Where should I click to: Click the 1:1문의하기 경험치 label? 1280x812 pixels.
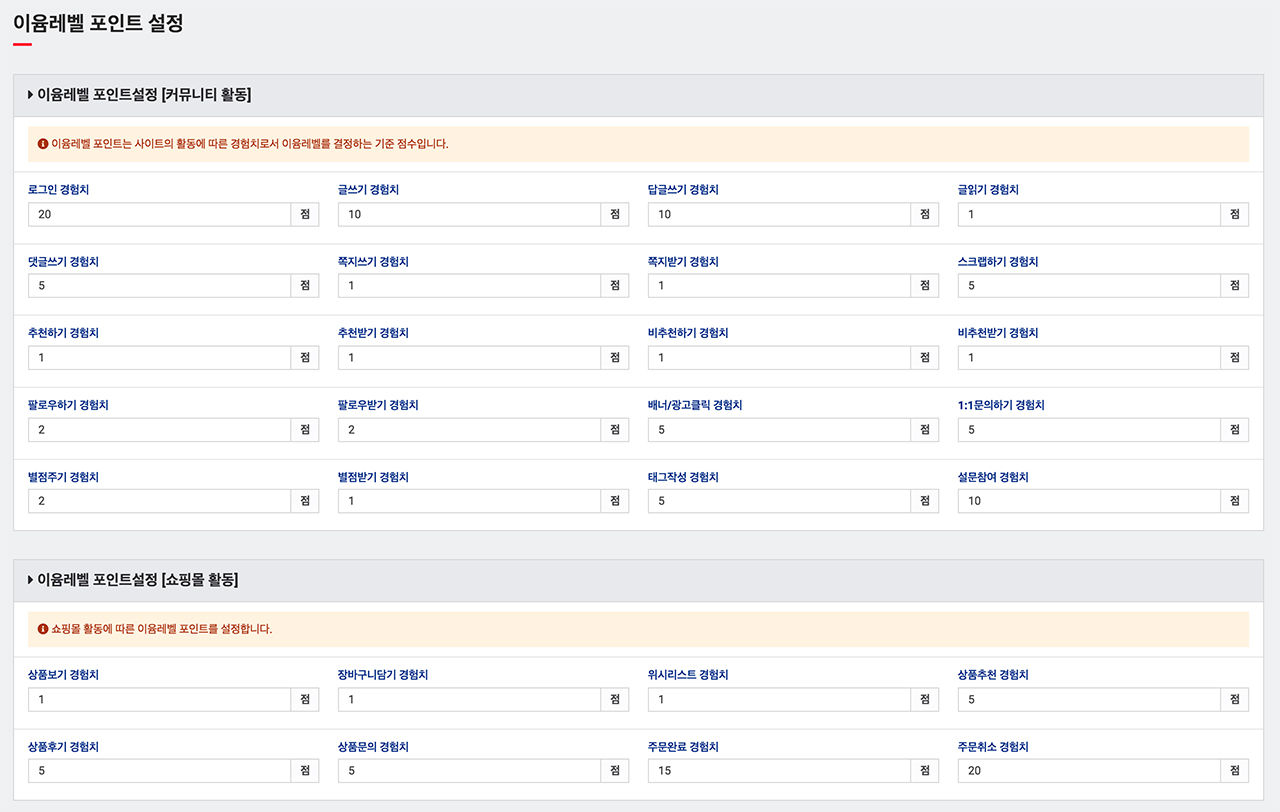tap(1001, 406)
